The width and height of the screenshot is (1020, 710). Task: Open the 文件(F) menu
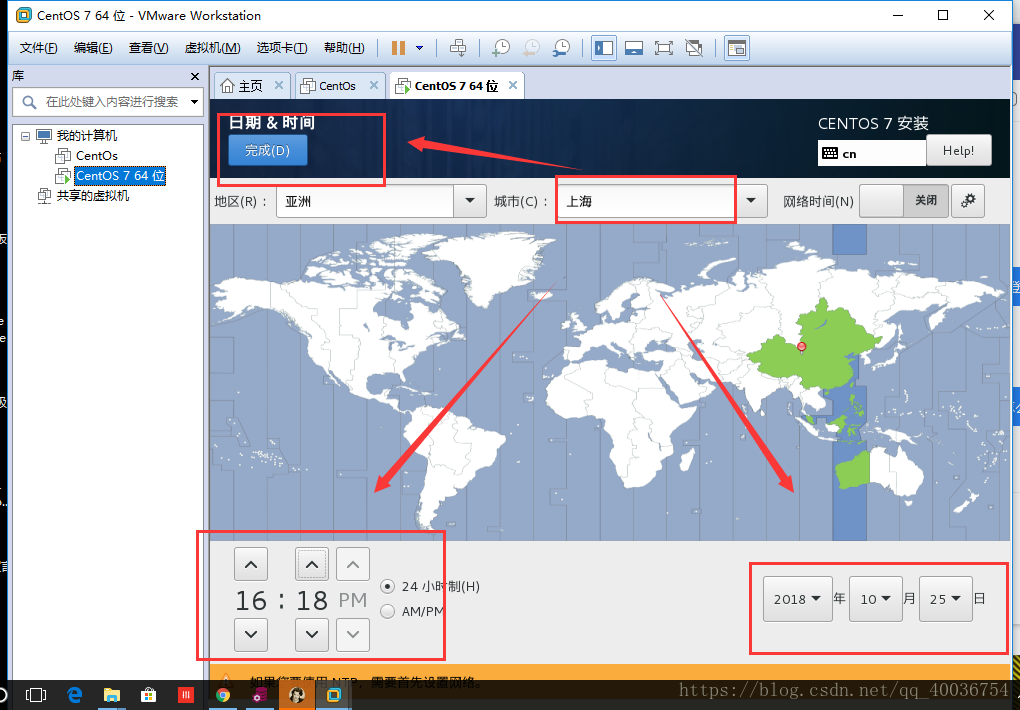point(38,48)
